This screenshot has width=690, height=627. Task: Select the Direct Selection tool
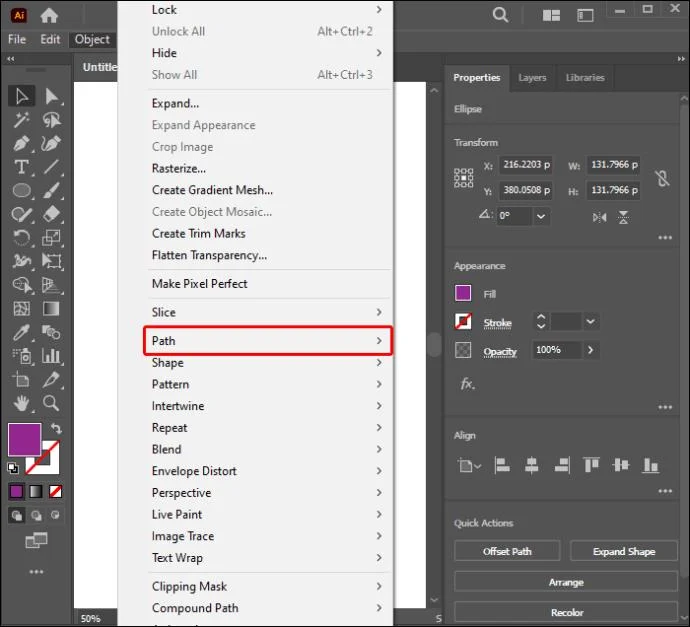(51, 96)
